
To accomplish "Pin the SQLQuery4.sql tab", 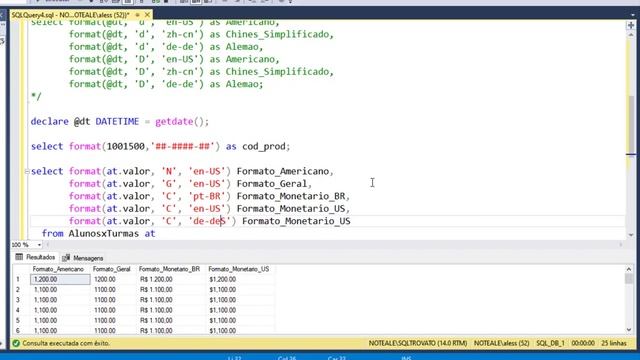I will click(138, 15).
